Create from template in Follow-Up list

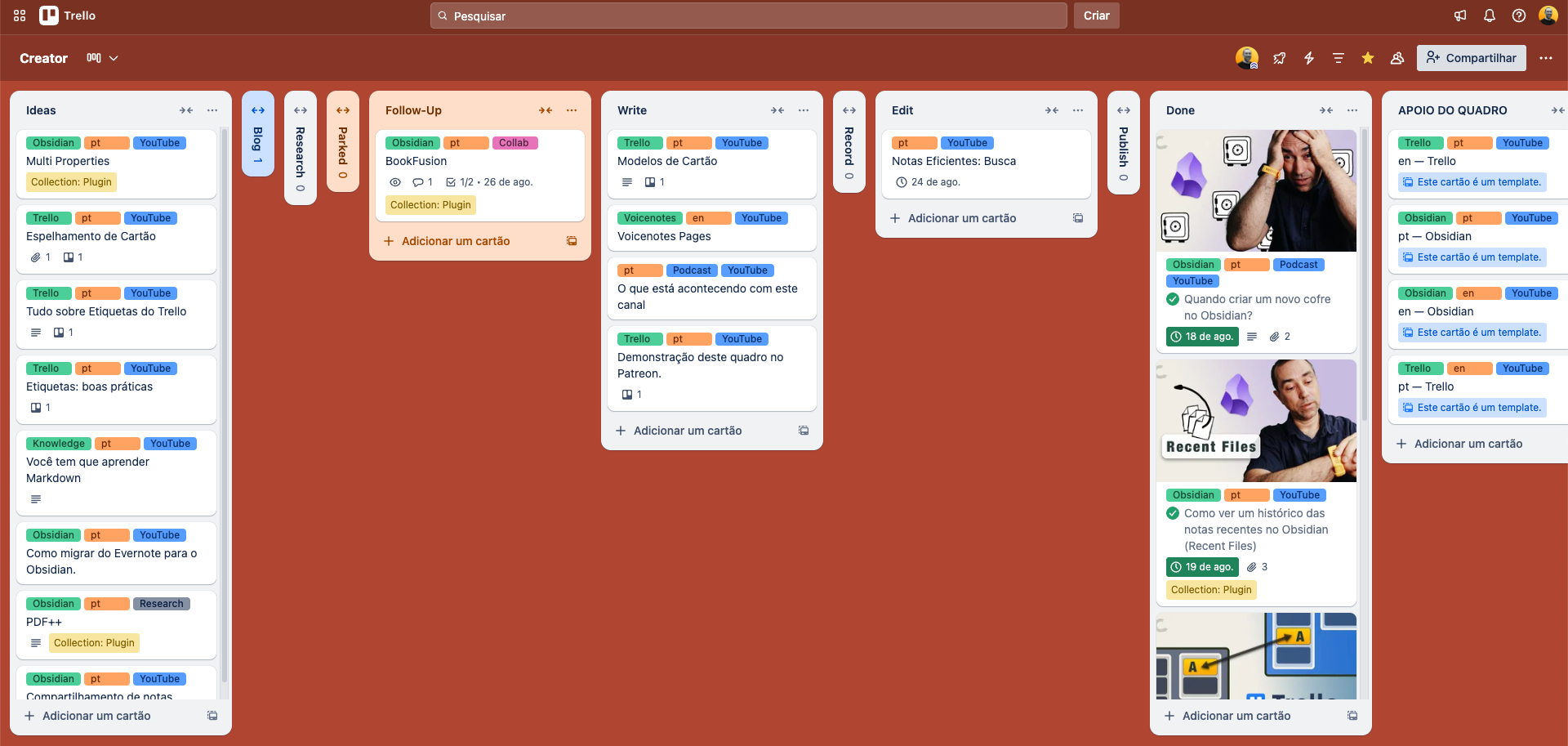572,241
